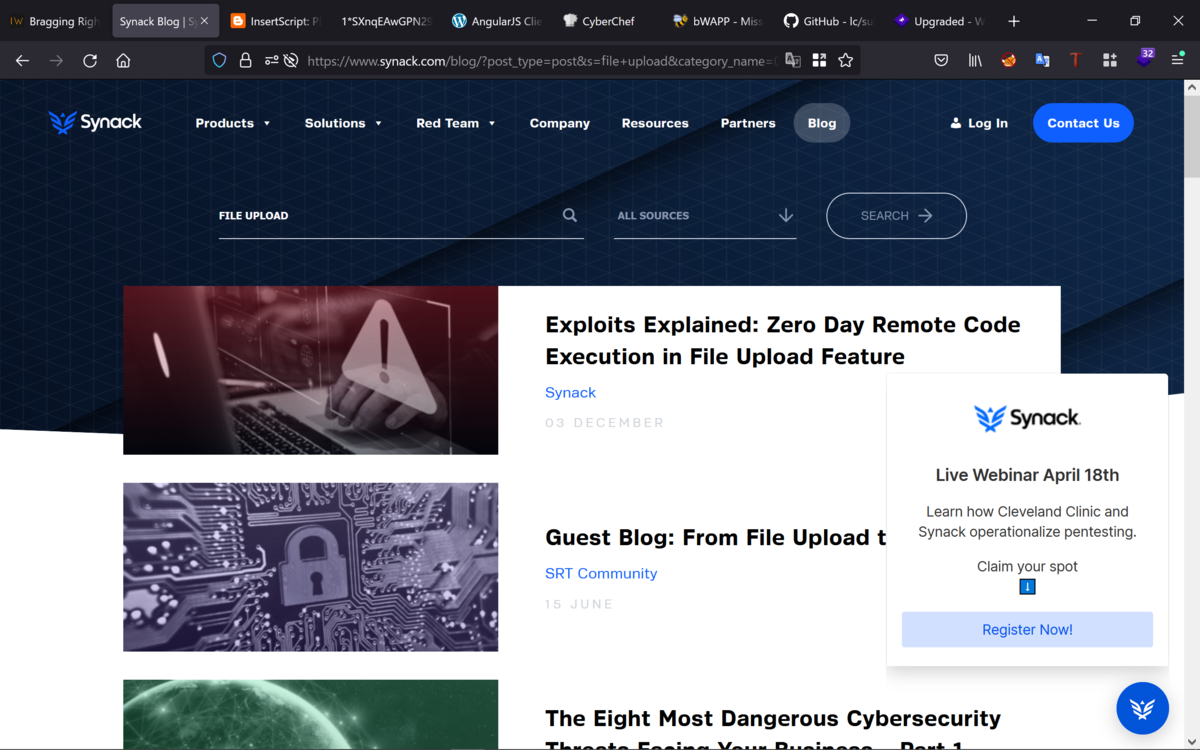This screenshot has width=1200, height=750.
Task: Open the browser home page
Action: coord(123,61)
